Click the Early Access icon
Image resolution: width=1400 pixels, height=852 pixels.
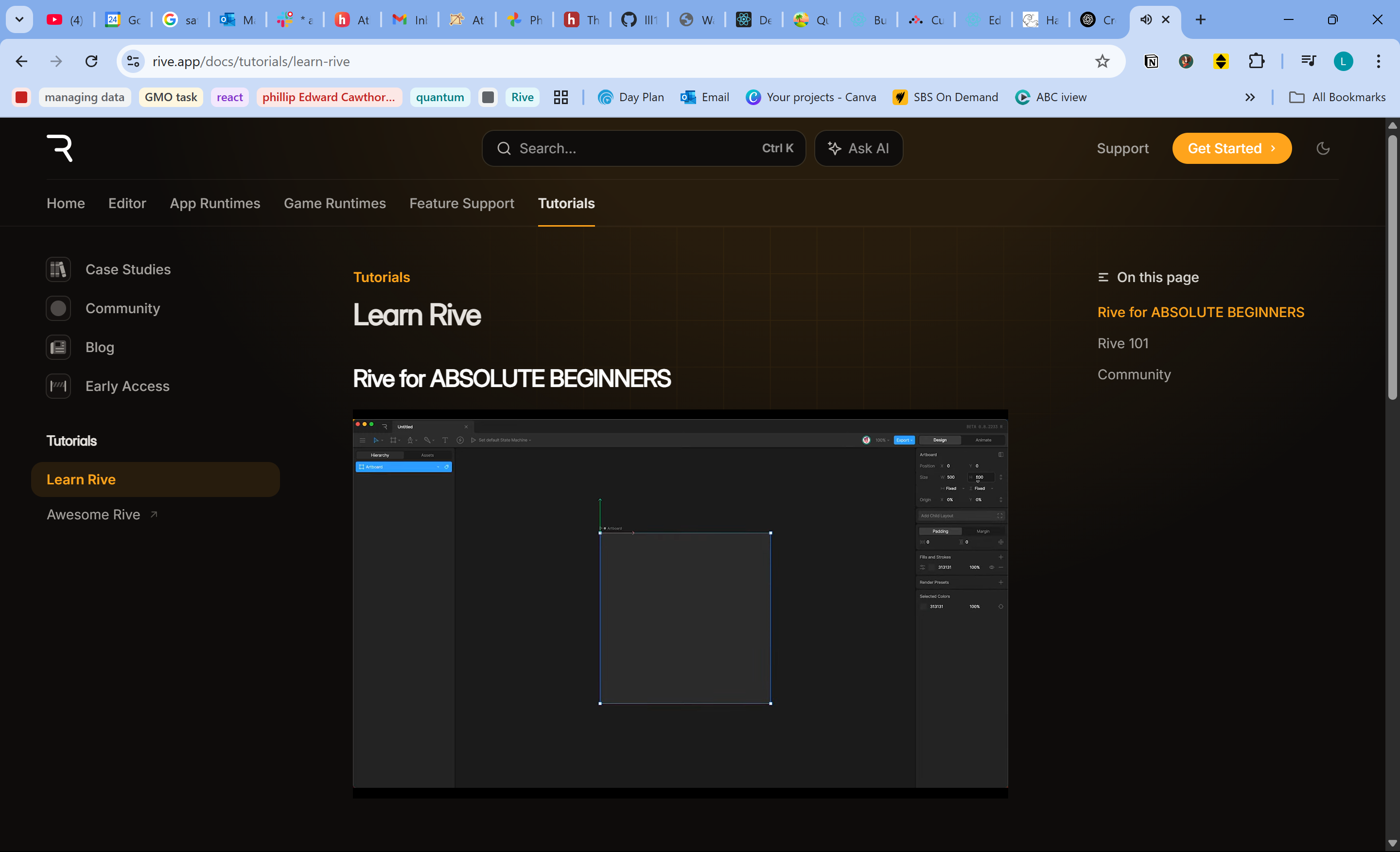click(x=58, y=386)
